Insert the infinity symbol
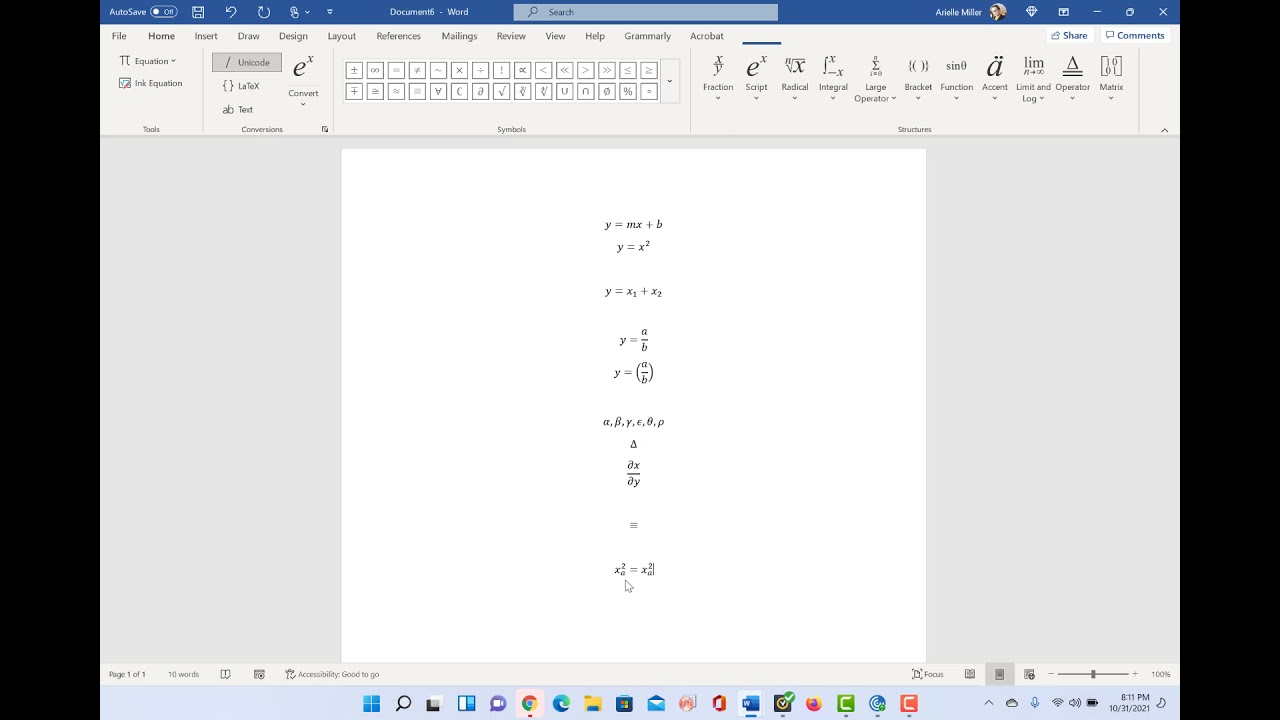Viewport: 1280px width, 720px height. click(375, 70)
